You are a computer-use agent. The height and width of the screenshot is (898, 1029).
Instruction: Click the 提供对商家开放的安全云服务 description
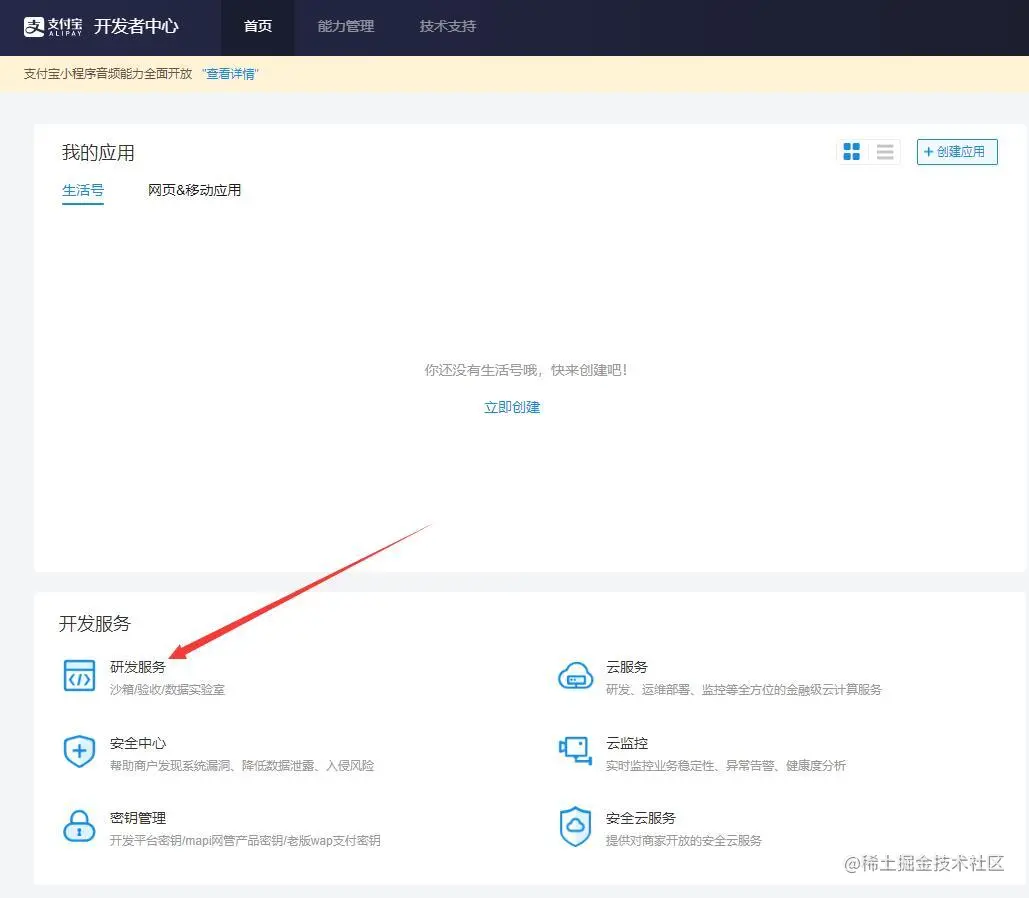[683, 840]
